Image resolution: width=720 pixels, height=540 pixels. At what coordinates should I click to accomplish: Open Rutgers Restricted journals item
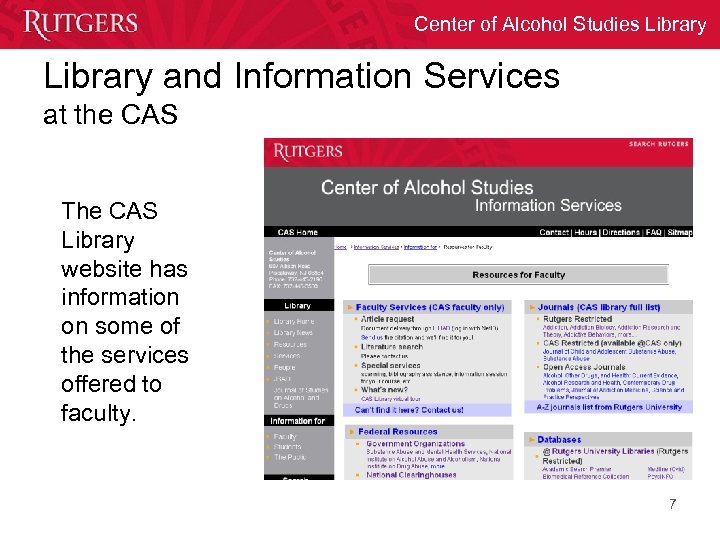click(577, 319)
